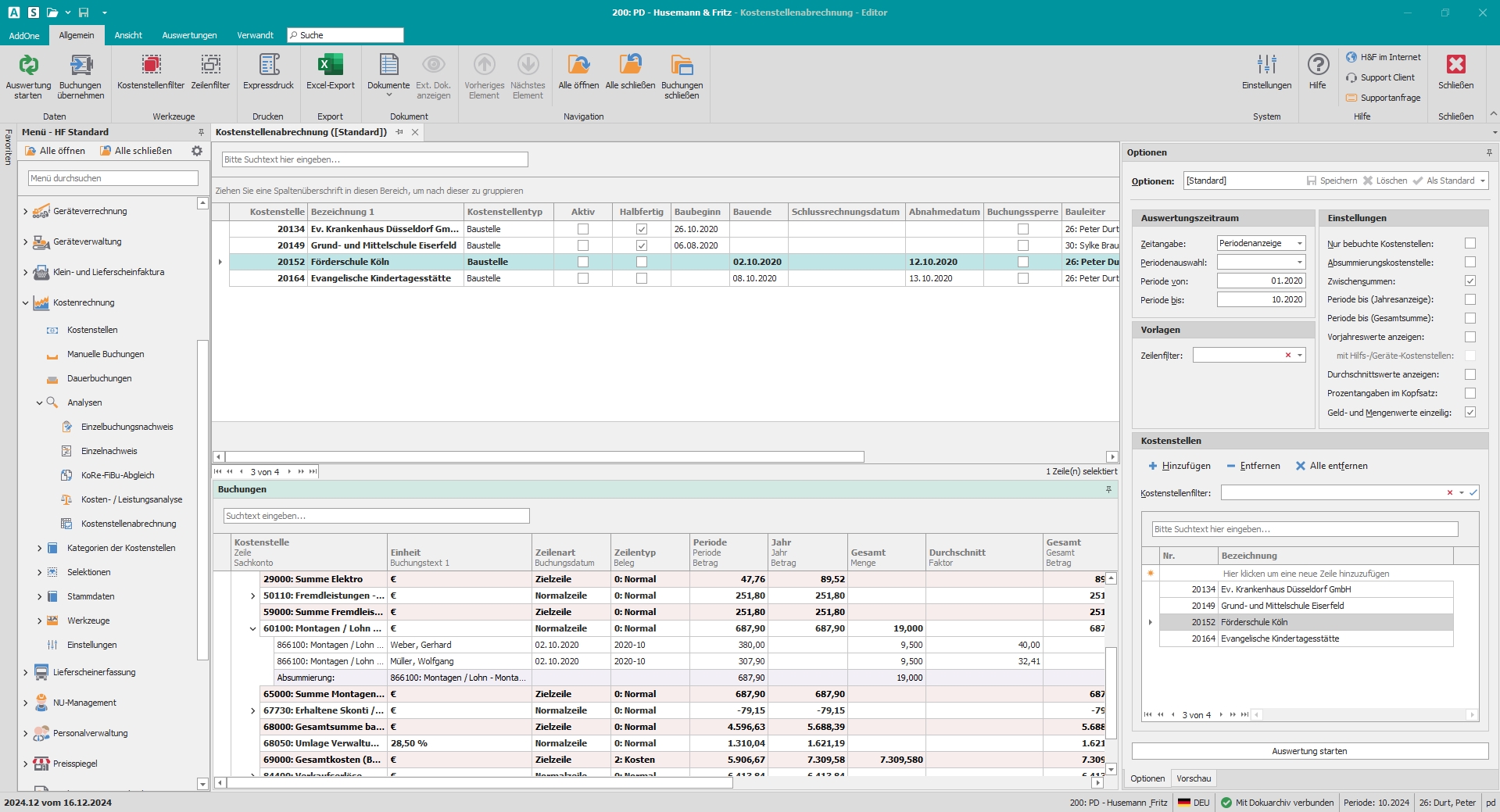Enable Nur bebuchte Kostenstellen checkbox
Screen dimensions: 1500x812
(x=1470, y=244)
